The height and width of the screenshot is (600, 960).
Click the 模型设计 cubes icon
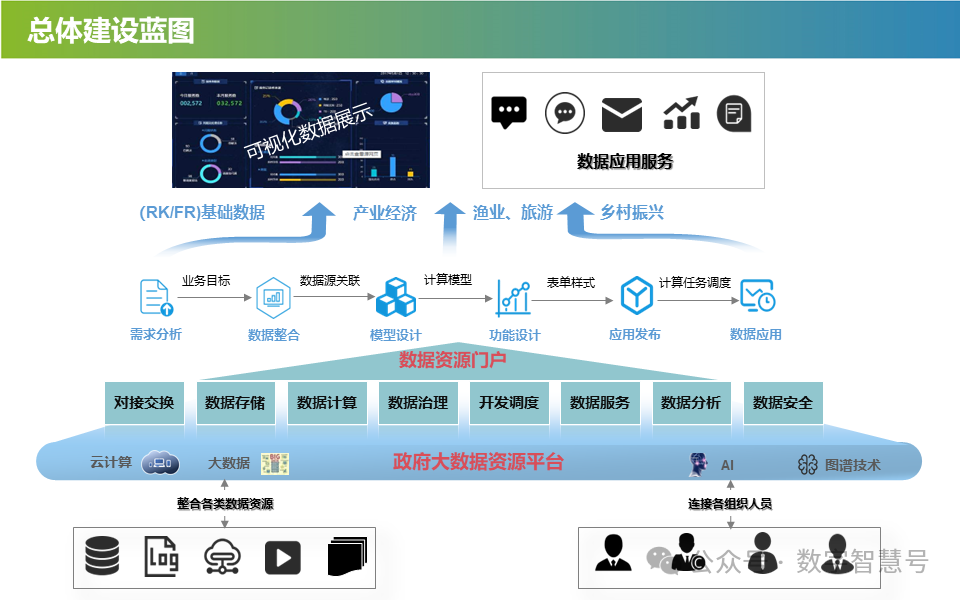[x=395, y=297]
